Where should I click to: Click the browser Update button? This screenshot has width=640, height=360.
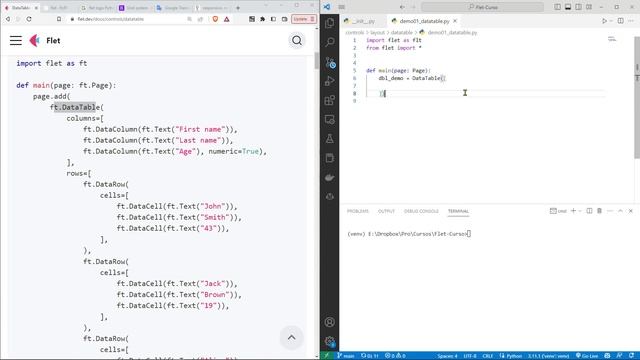point(304,19)
